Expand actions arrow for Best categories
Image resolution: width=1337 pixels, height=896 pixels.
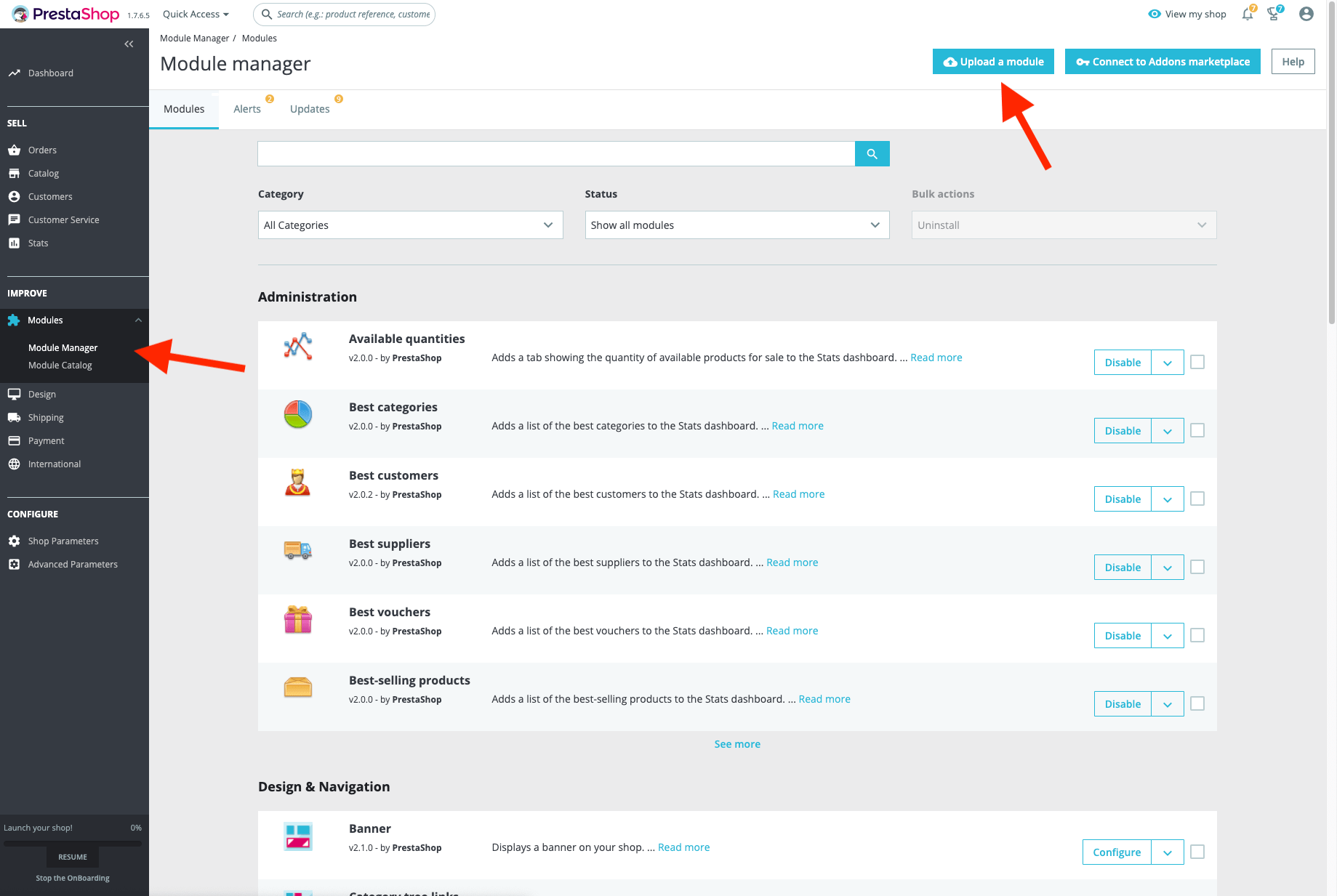[x=1168, y=431]
